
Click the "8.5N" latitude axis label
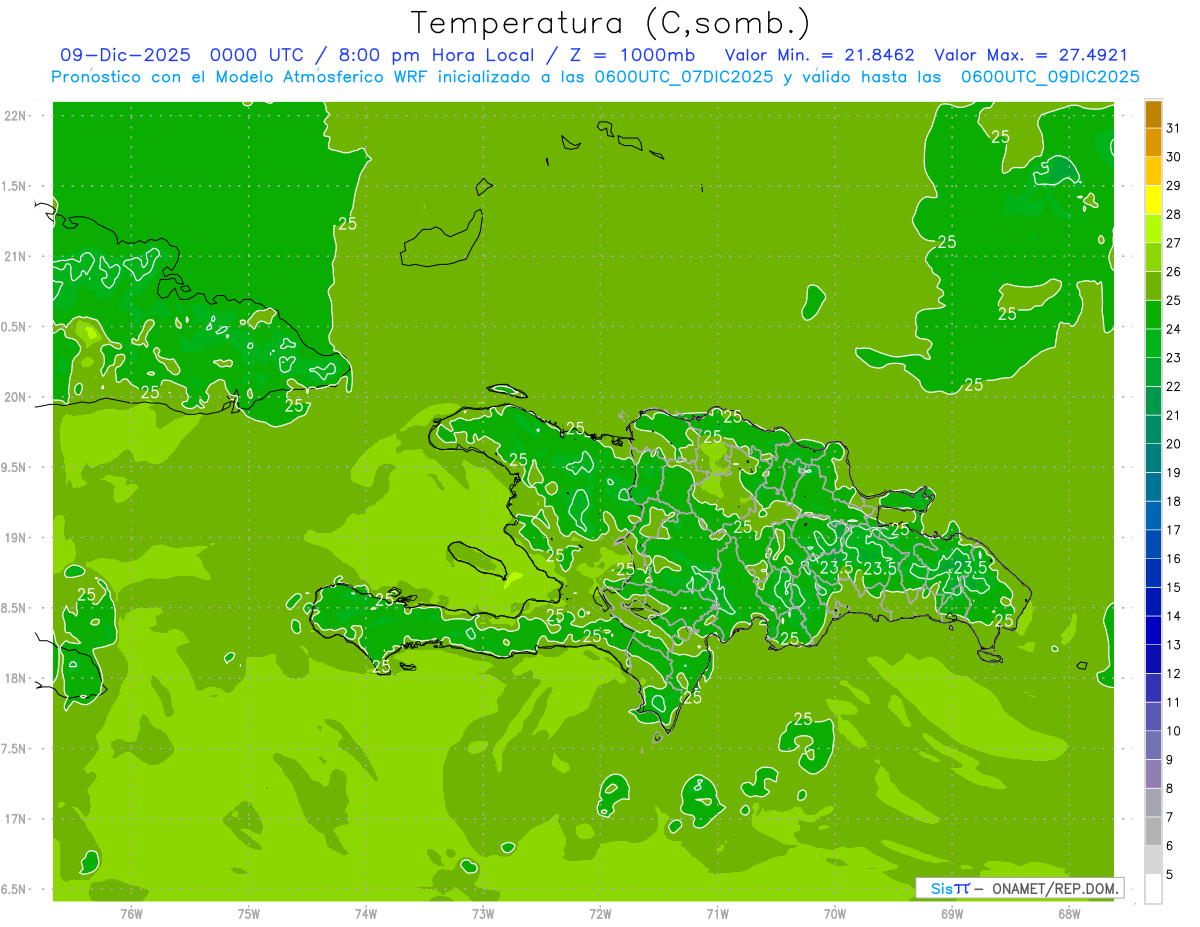[x=14, y=608]
